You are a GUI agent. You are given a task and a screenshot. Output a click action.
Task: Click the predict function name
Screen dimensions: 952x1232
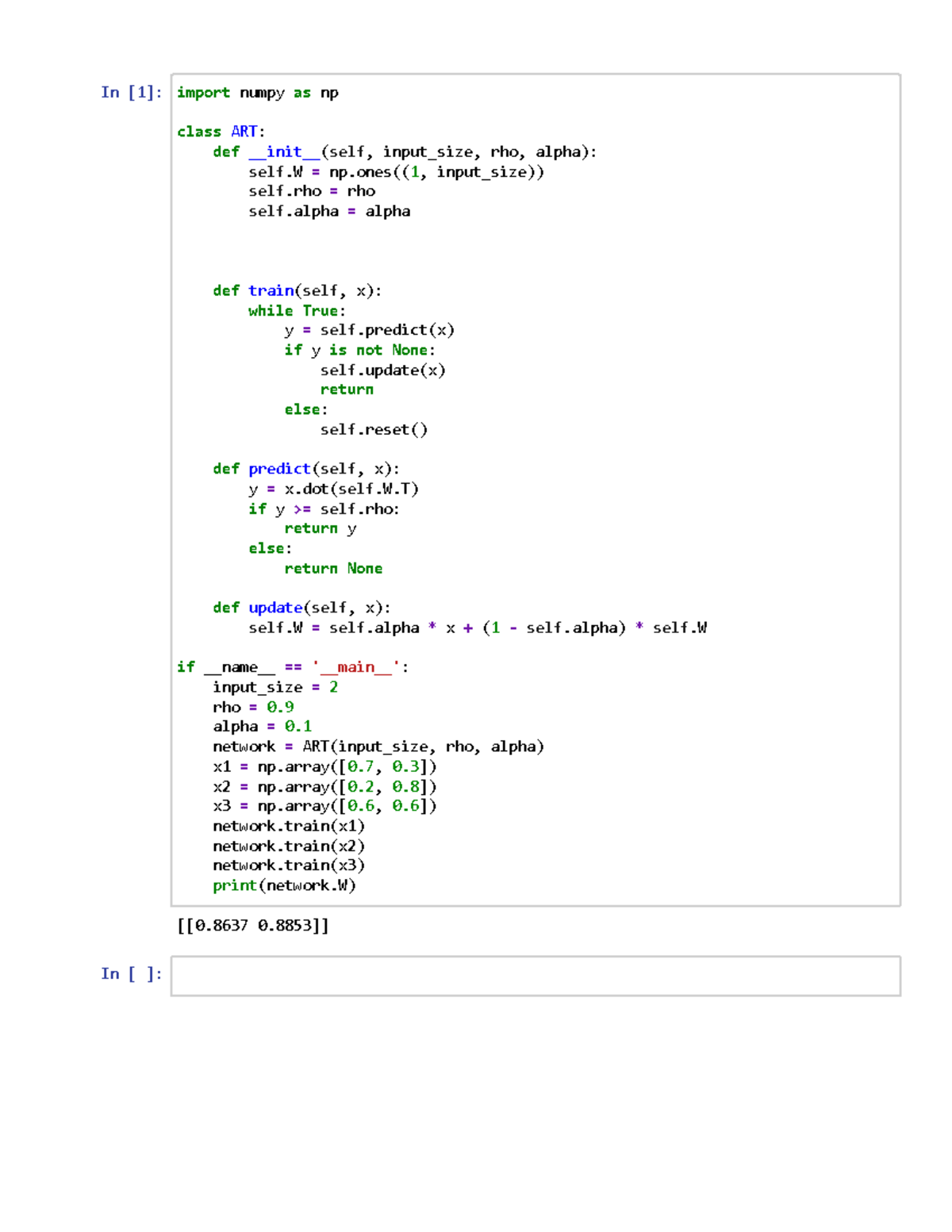pos(279,468)
